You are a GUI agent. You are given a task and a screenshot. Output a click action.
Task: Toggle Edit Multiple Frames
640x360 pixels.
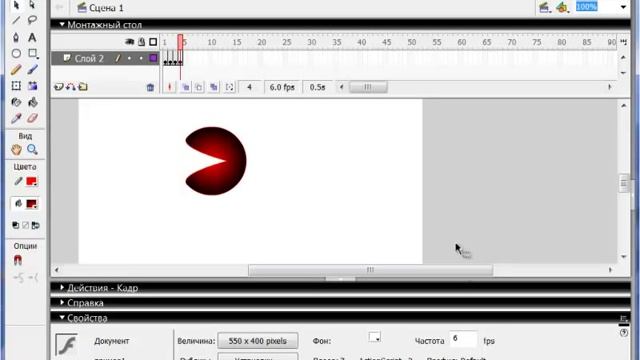[213, 87]
